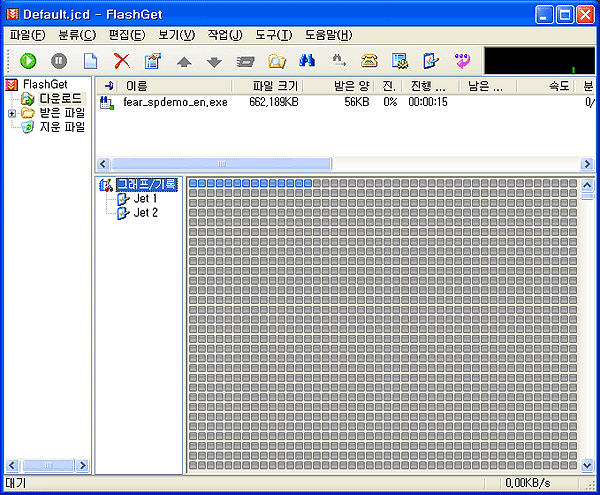Delete selected download with red X
Viewport: 600px width, 495px height.
[122, 61]
